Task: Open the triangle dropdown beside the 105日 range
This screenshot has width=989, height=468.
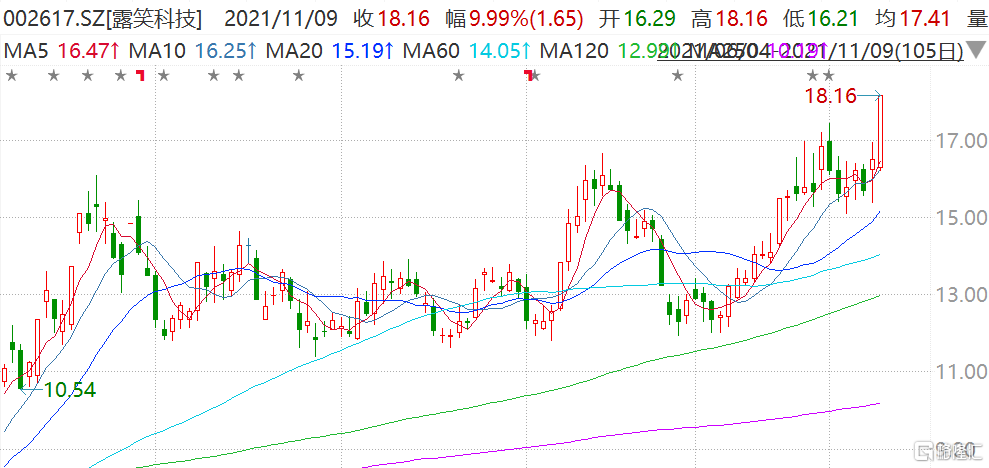Action: (x=976, y=49)
